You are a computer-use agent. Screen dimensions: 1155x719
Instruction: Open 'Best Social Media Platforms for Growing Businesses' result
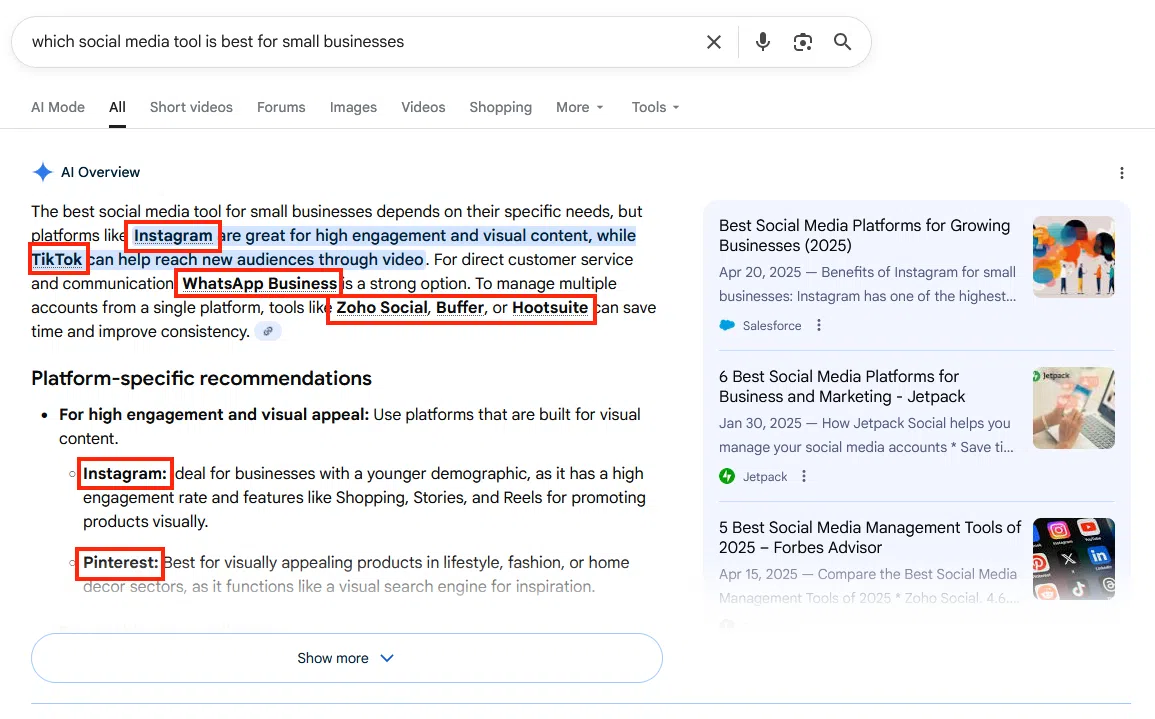pos(865,236)
